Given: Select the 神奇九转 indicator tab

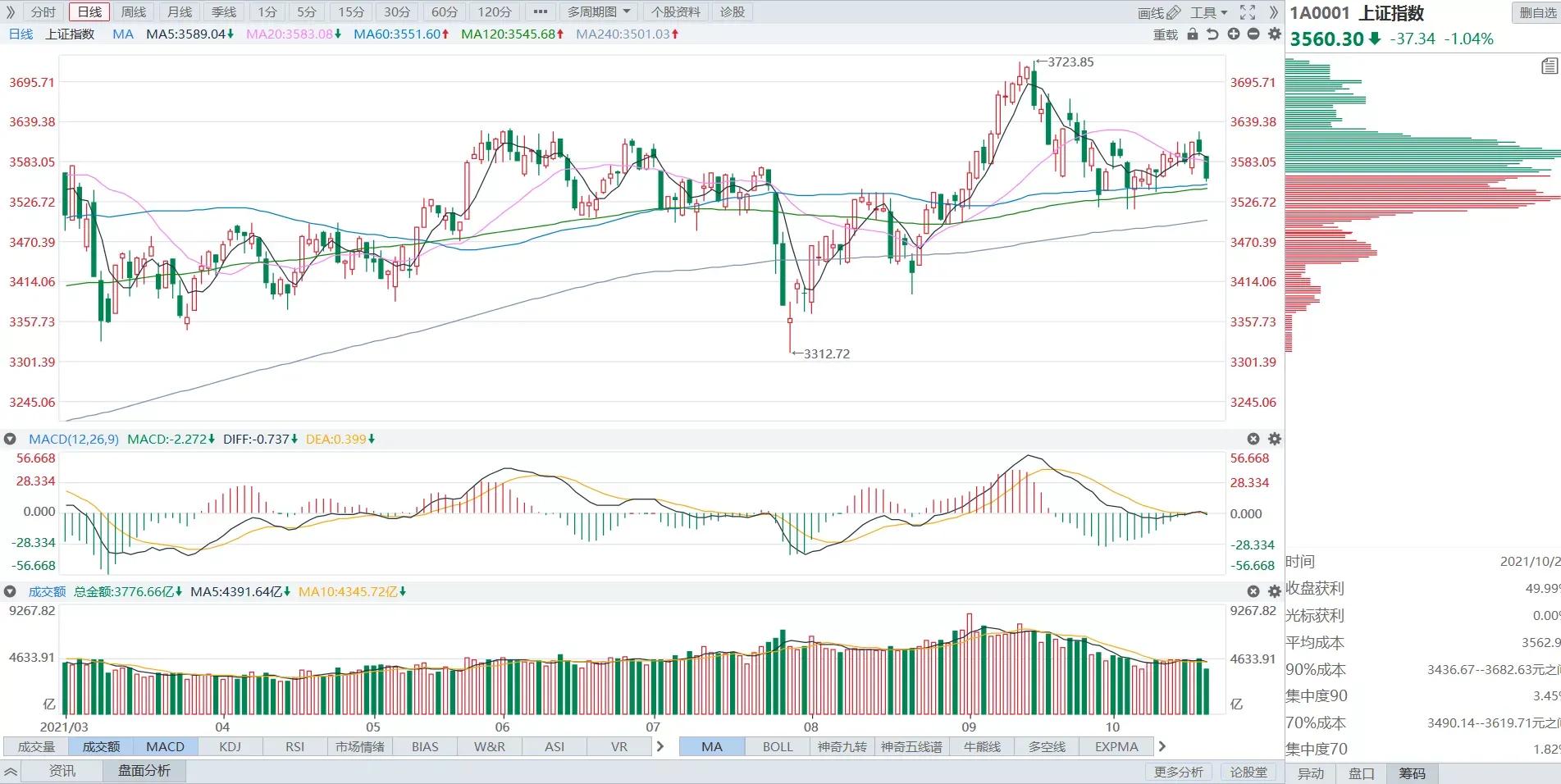Looking at the screenshot, I should tap(842, 746).
